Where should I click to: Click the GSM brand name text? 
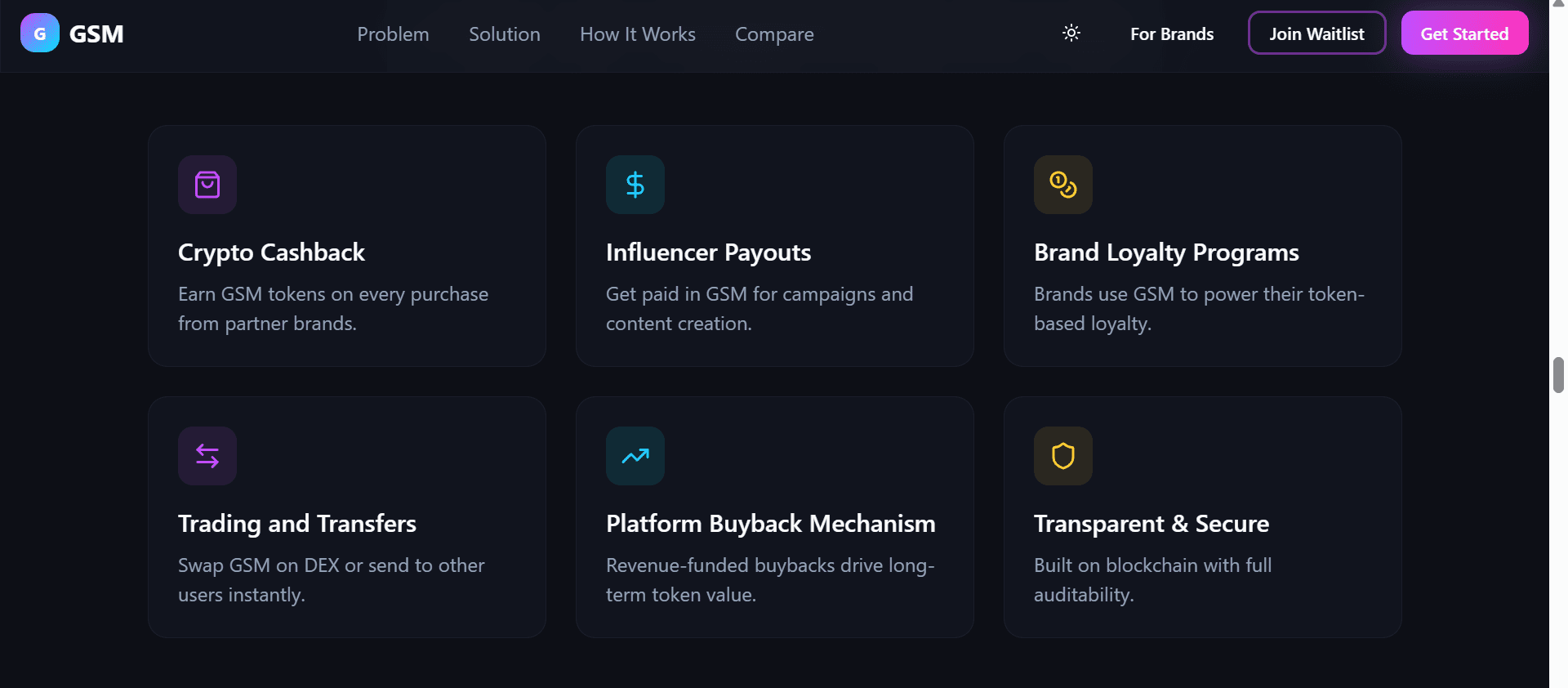pyautogui.click(x=96, y=34)
